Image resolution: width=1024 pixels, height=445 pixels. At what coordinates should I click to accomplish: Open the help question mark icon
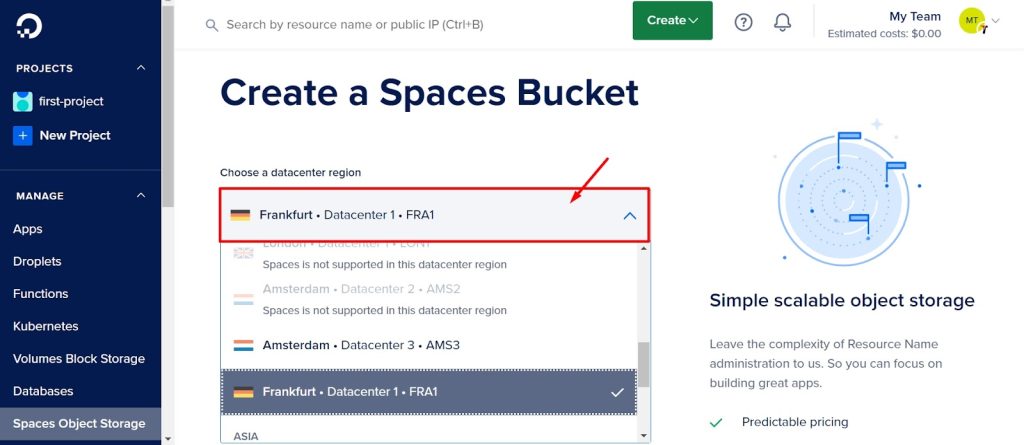click(743, 22)
